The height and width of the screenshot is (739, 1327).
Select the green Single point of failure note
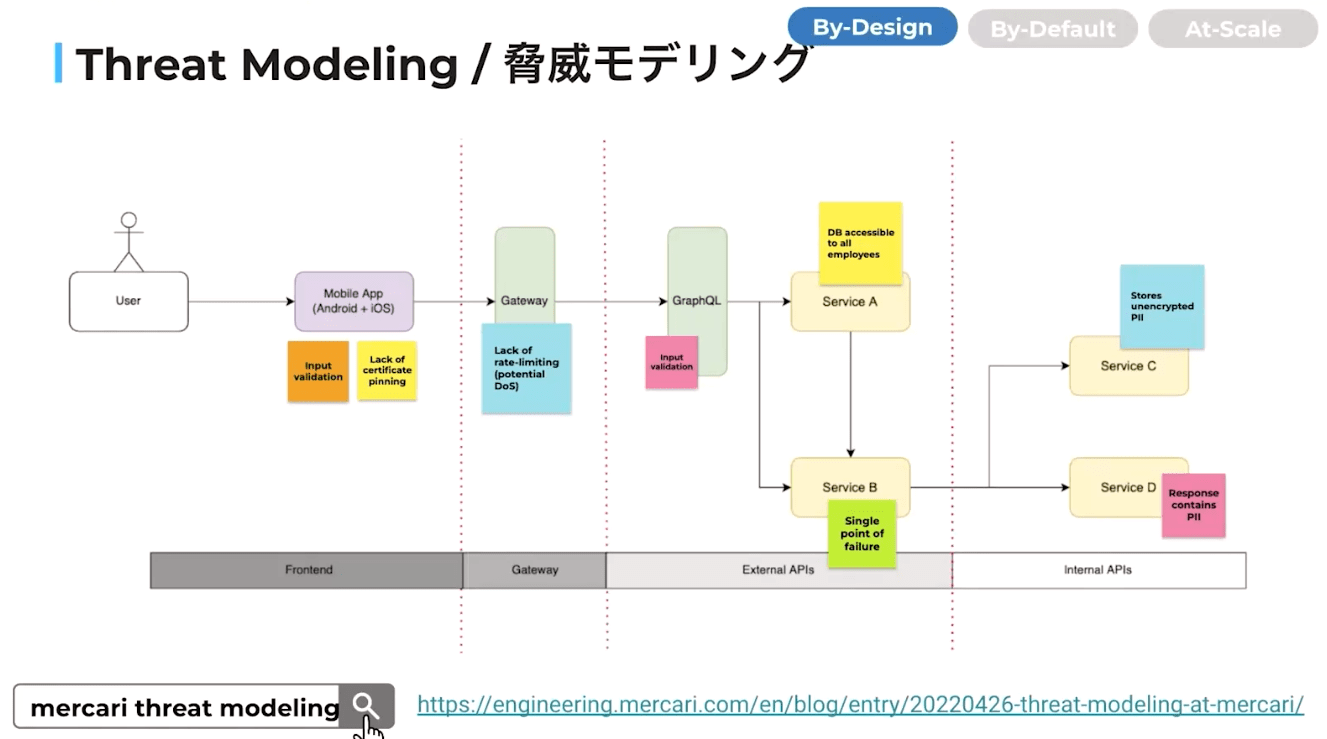pos(861,534)
